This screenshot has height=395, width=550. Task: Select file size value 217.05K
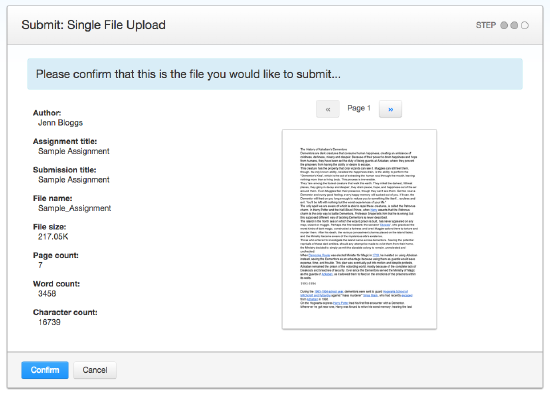[53, 237]
